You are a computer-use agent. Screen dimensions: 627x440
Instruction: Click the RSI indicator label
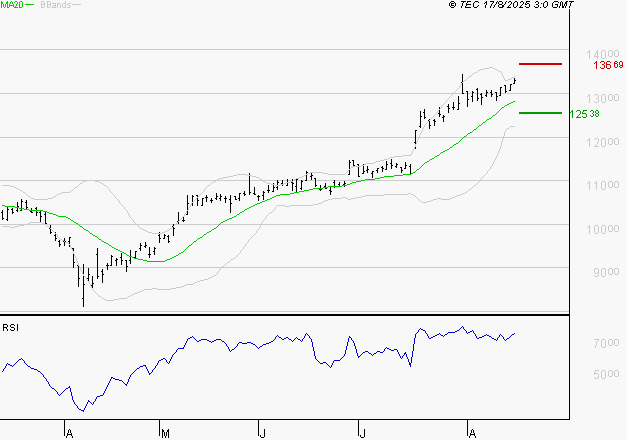(10, 328)
